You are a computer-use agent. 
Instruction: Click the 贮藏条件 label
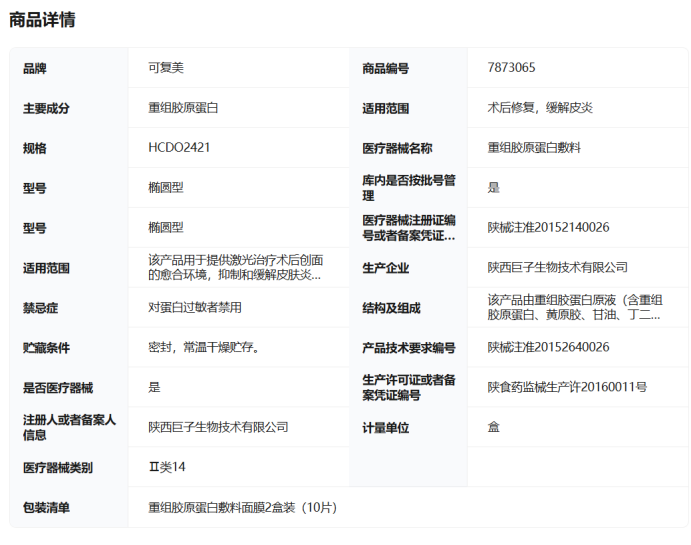pyautogui.click(x=46, y=348)
